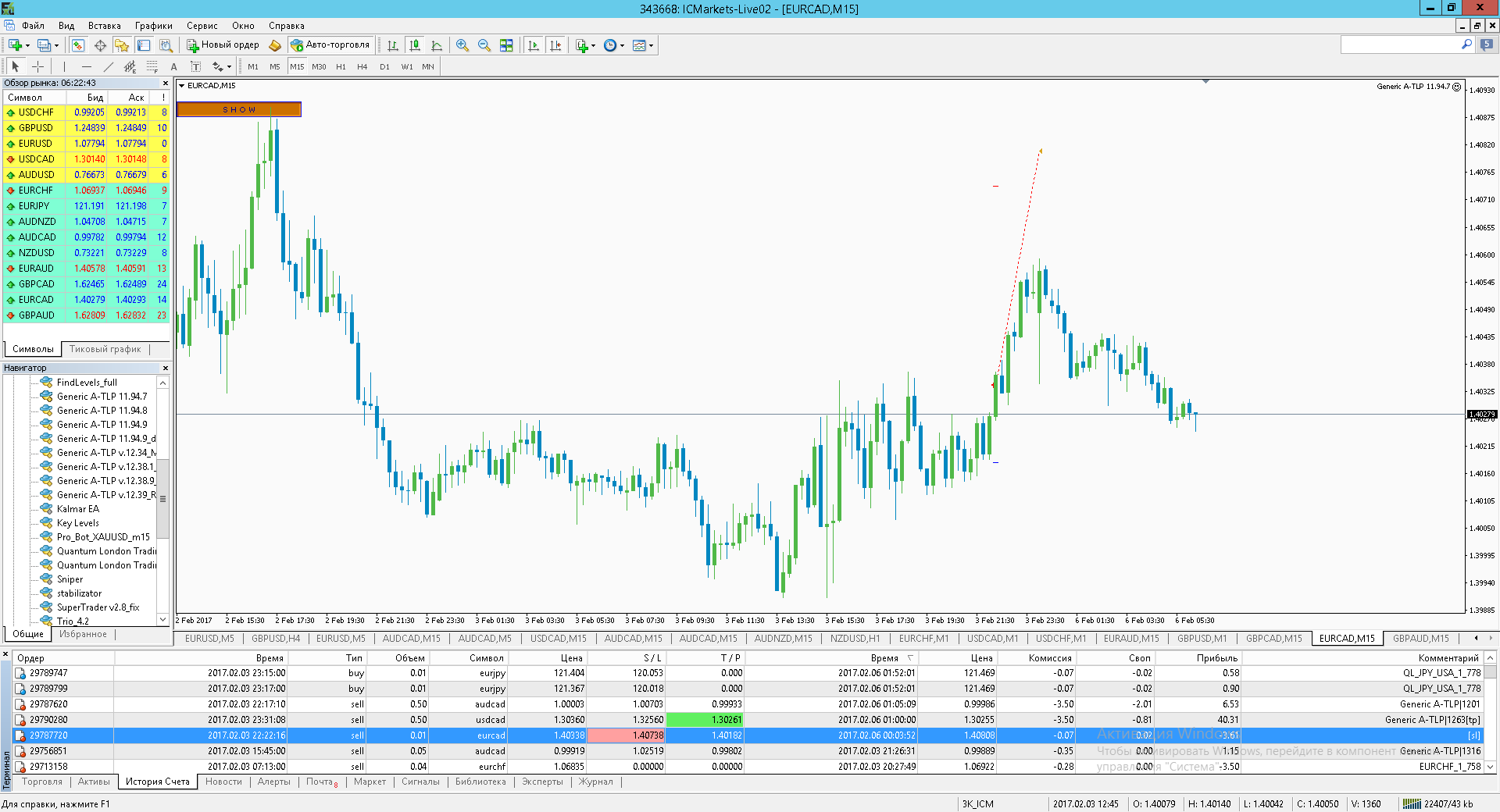Expand the arrows objects dropdown
This screenshot has height=812, width=1500.
pos(229,67)
